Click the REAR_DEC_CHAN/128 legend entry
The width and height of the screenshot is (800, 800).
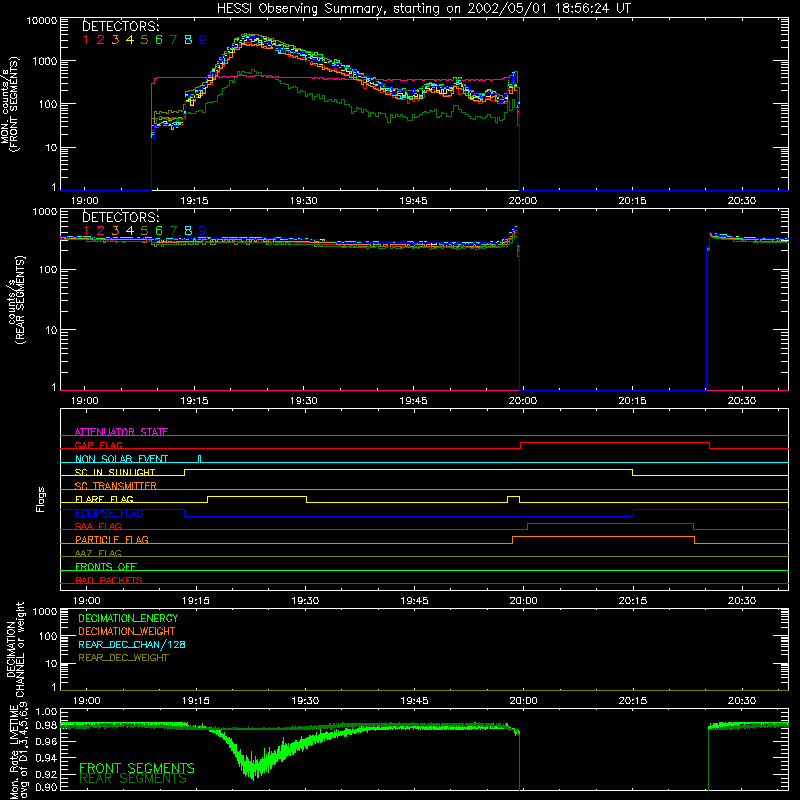(132, 644)
